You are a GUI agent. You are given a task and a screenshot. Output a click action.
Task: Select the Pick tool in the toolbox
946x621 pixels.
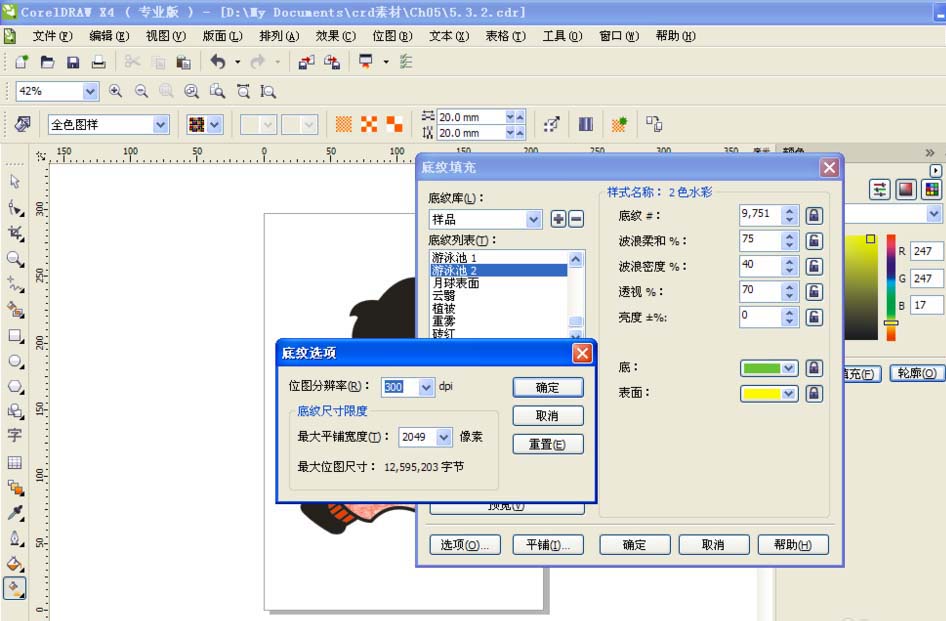coord(14,182)
